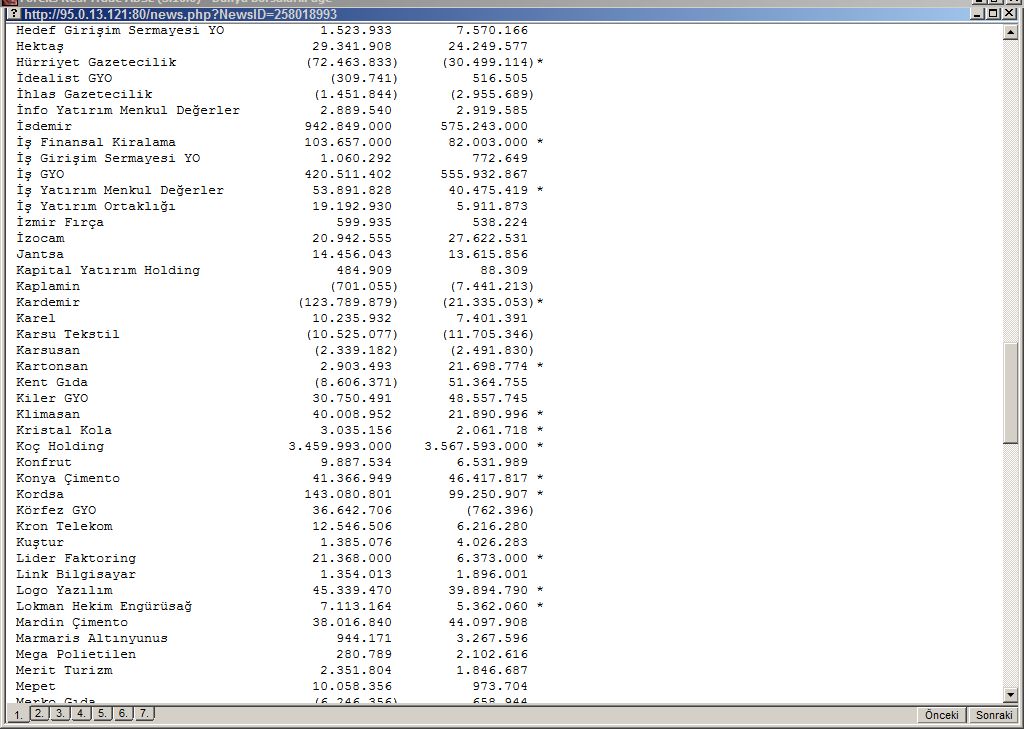Image resolution: width=1024 pixels, height=729 pixels.
Task: Click the İhlas Gazetecilik row label
Action: (84, 94)
